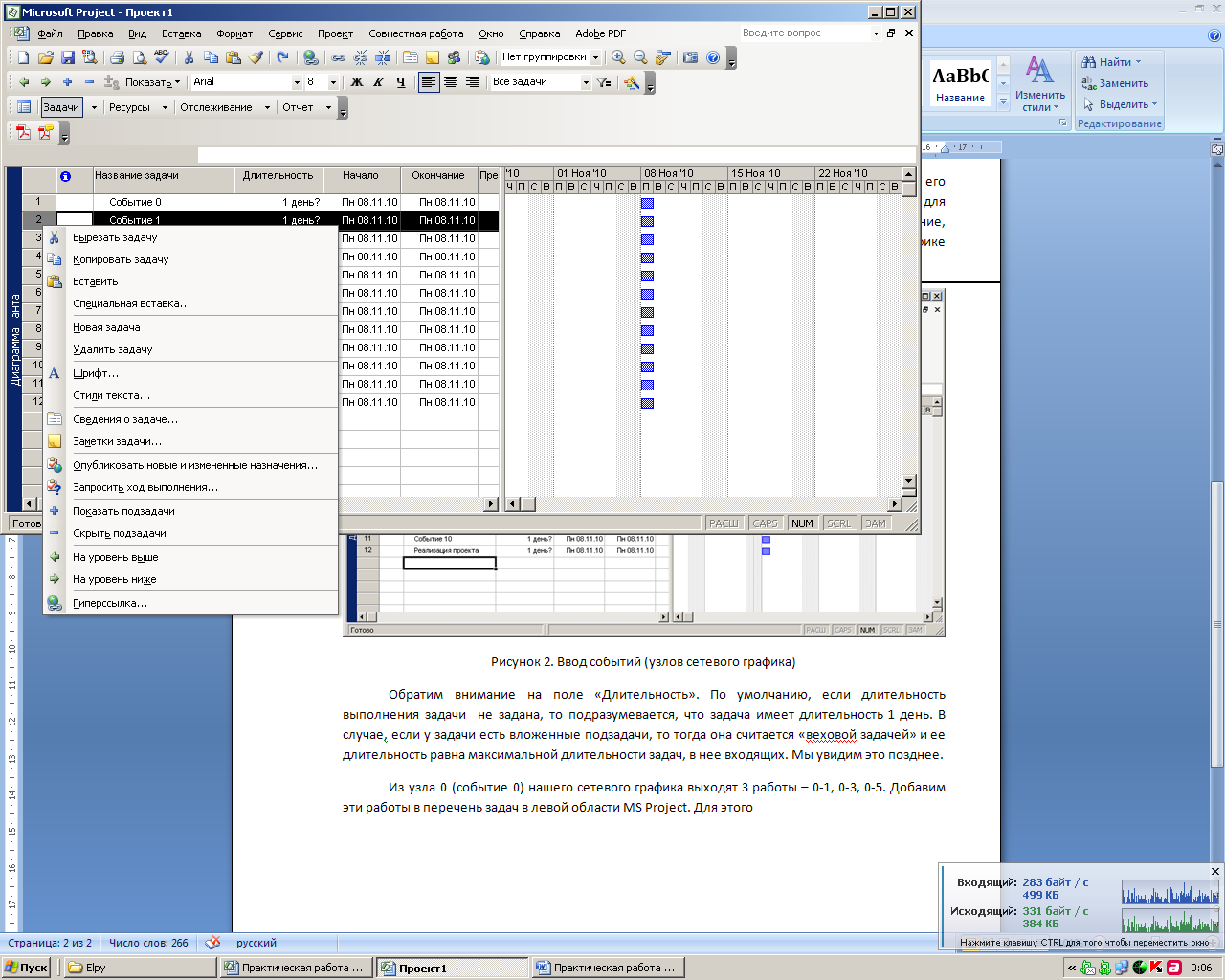Click the New project file icon
This screenshot has height=980, width=1225.
coord(24,57)
